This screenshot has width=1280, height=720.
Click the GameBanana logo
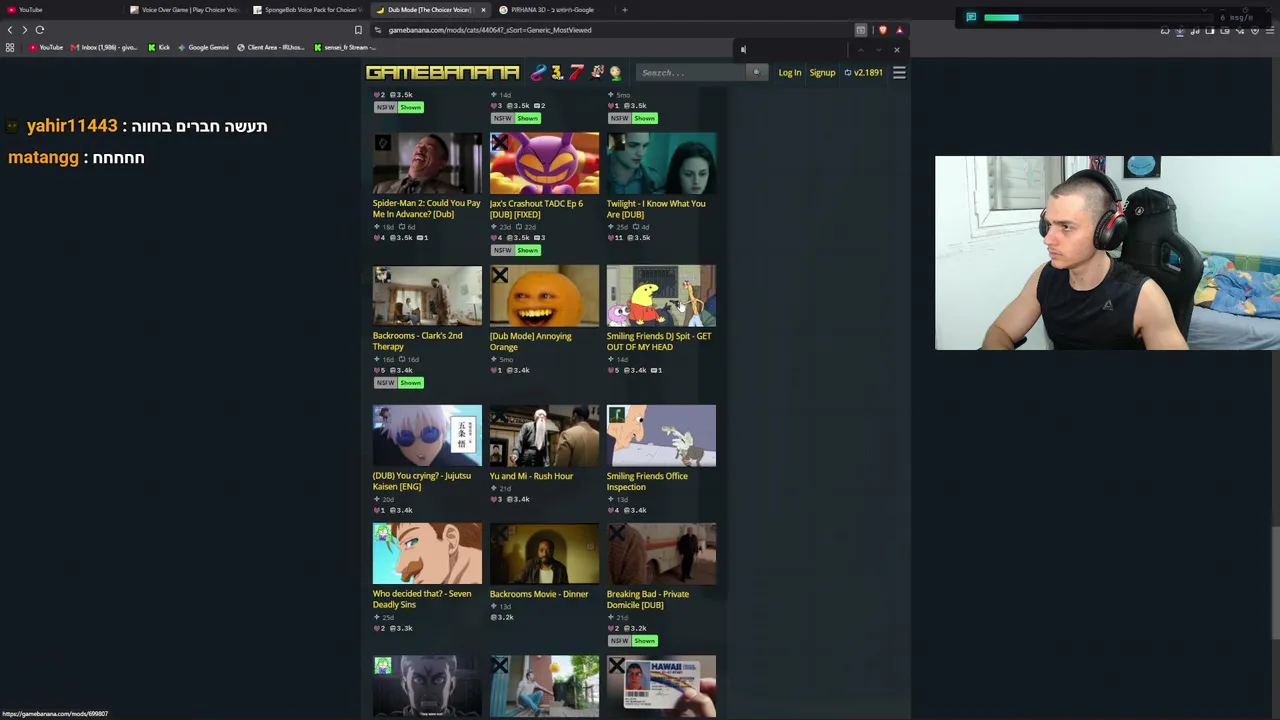click(443, 72)
